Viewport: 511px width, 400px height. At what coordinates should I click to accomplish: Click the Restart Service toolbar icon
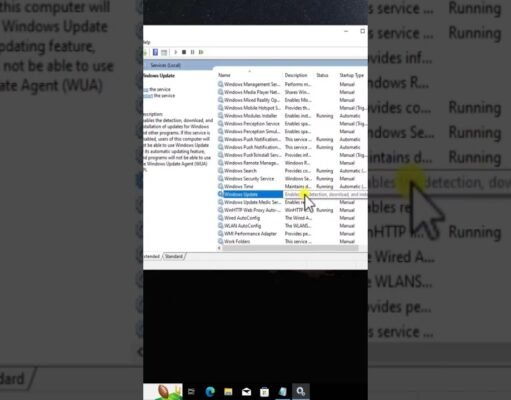click(x=201, y=52)
